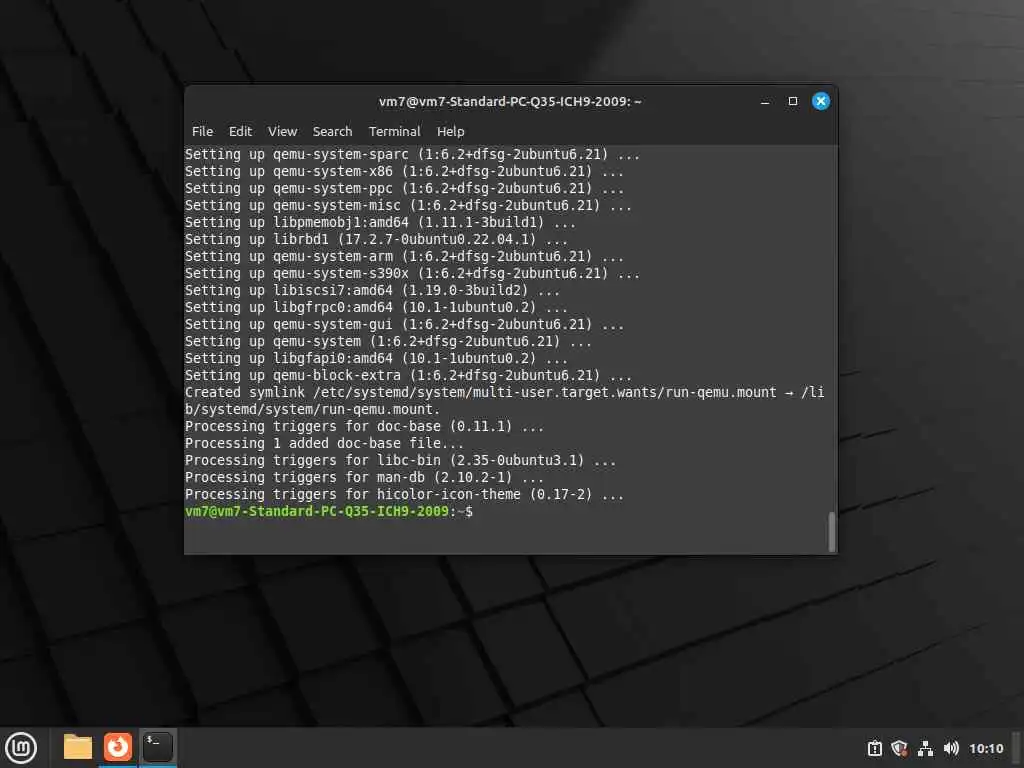Click the 'Setting up qemu-system-gui' line
Screen dimensions: 1024x768
pos(404,325)
